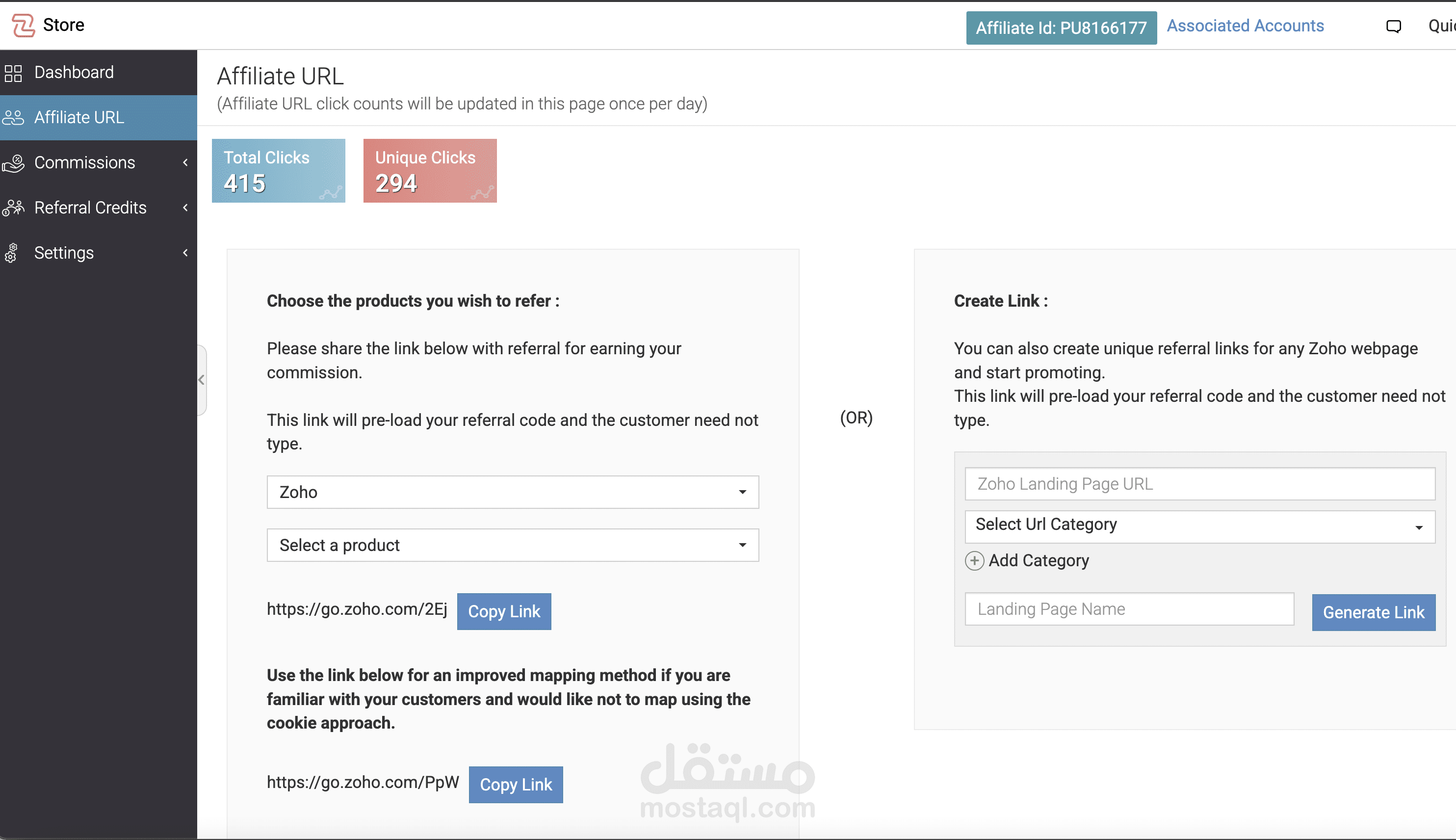Open the Zoho brand dropdown
The width and height of the screenshot is (1456, 840).
click(513, 492)
